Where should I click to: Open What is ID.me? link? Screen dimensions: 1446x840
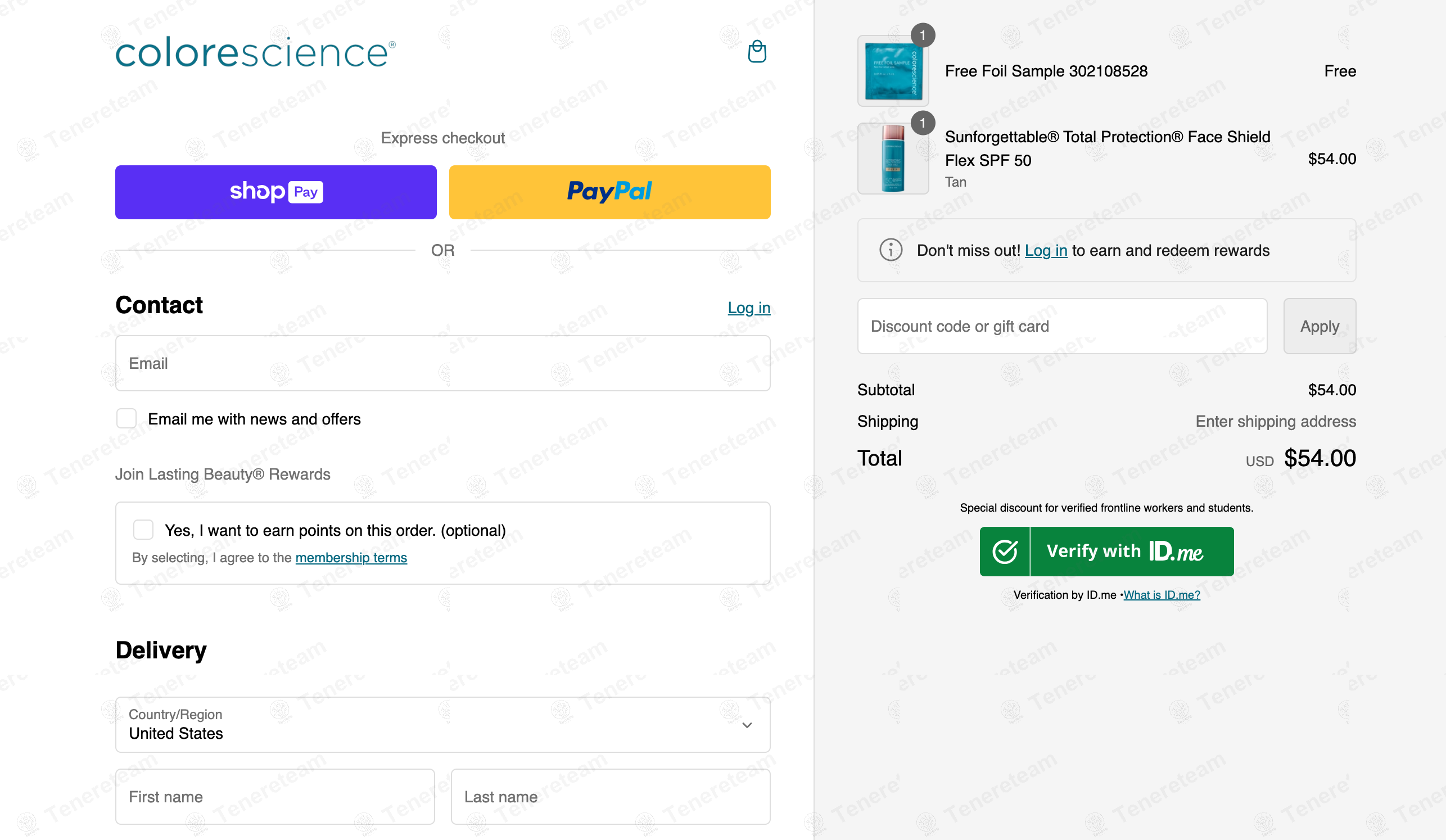[x=1162, y=595]
